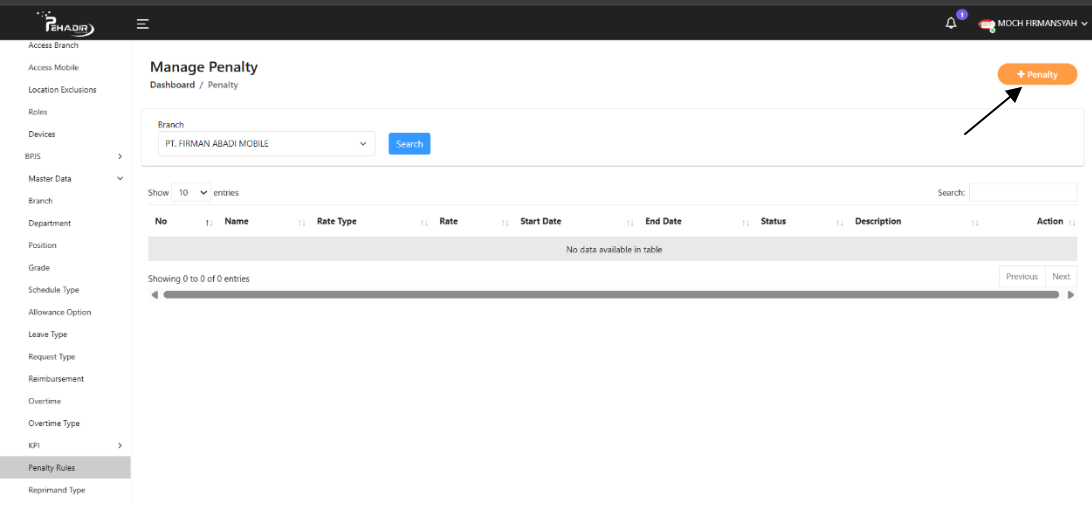The width and height of the screenshot is (1092, 518).
Task: Click the user avatar icon
Action: point(986,24)
